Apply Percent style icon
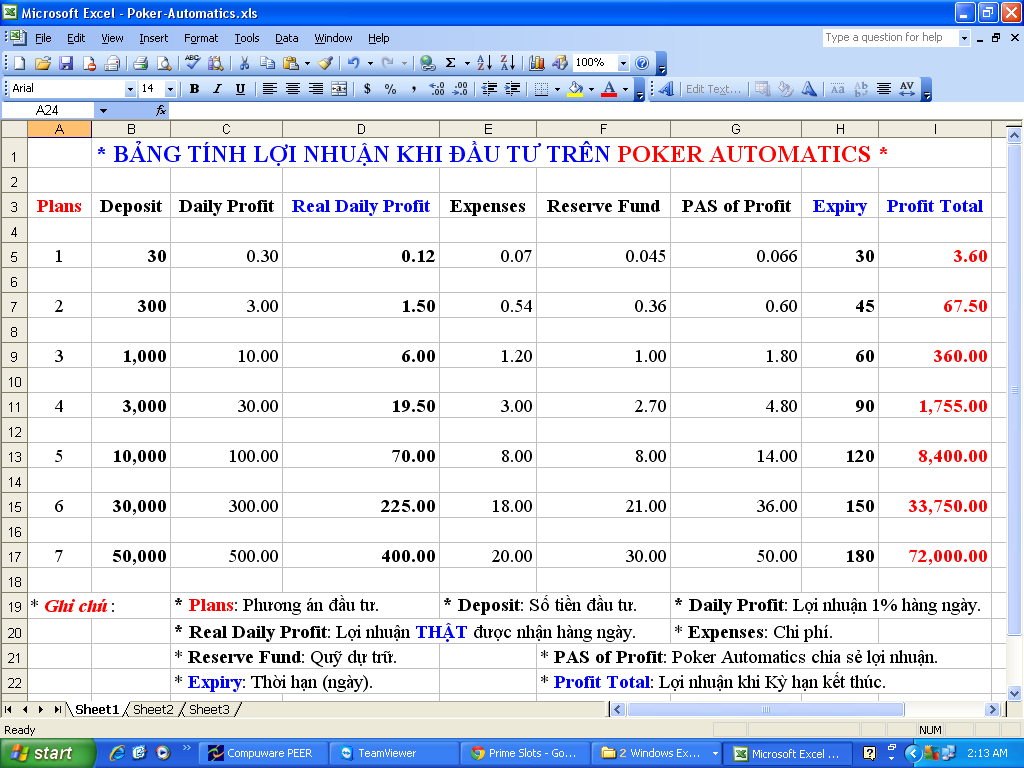The image size is (1024, 768). pyautogui.click(x=391, y=89)
